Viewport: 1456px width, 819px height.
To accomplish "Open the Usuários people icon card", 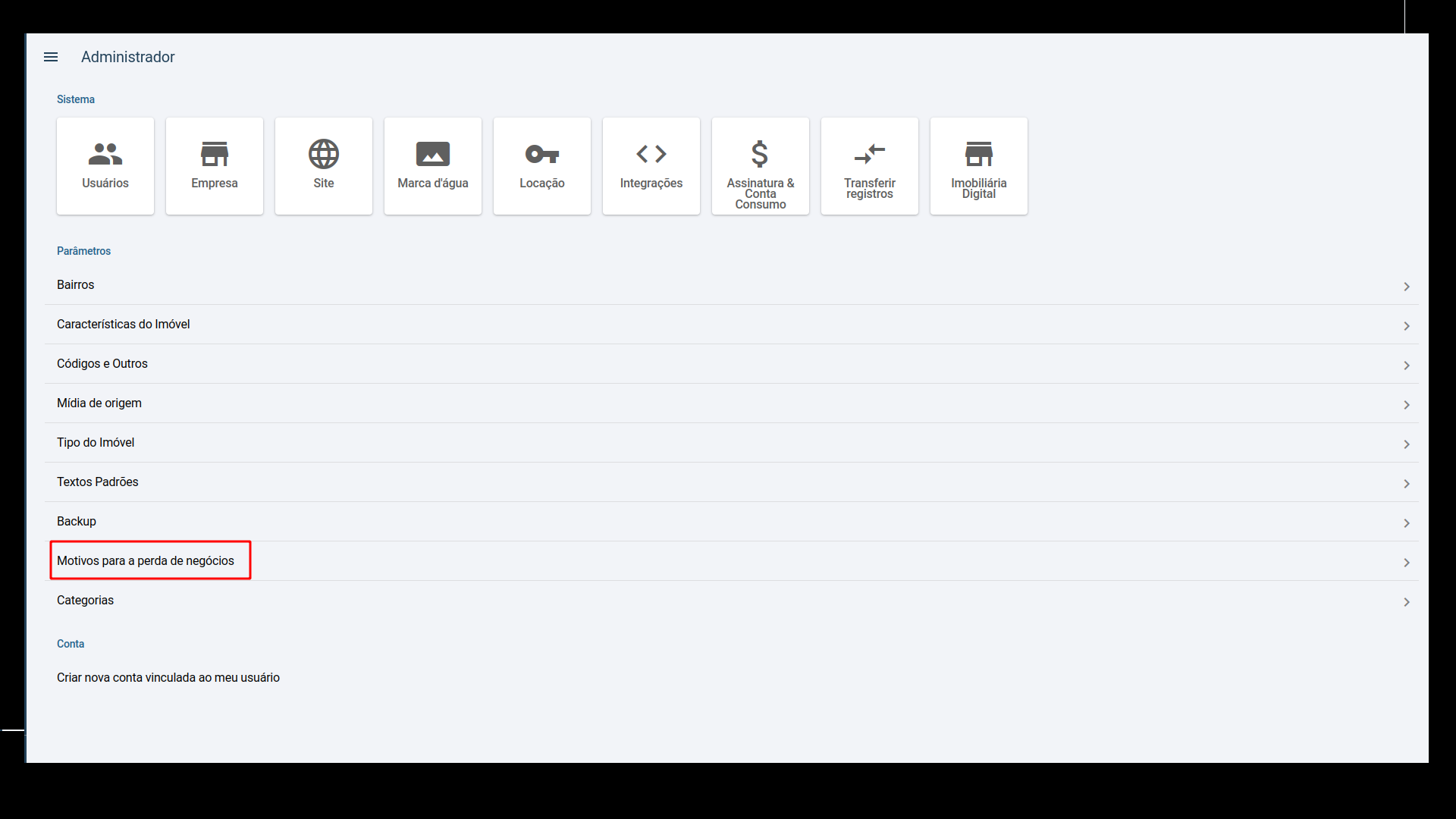I will click(x=105, y=166).
